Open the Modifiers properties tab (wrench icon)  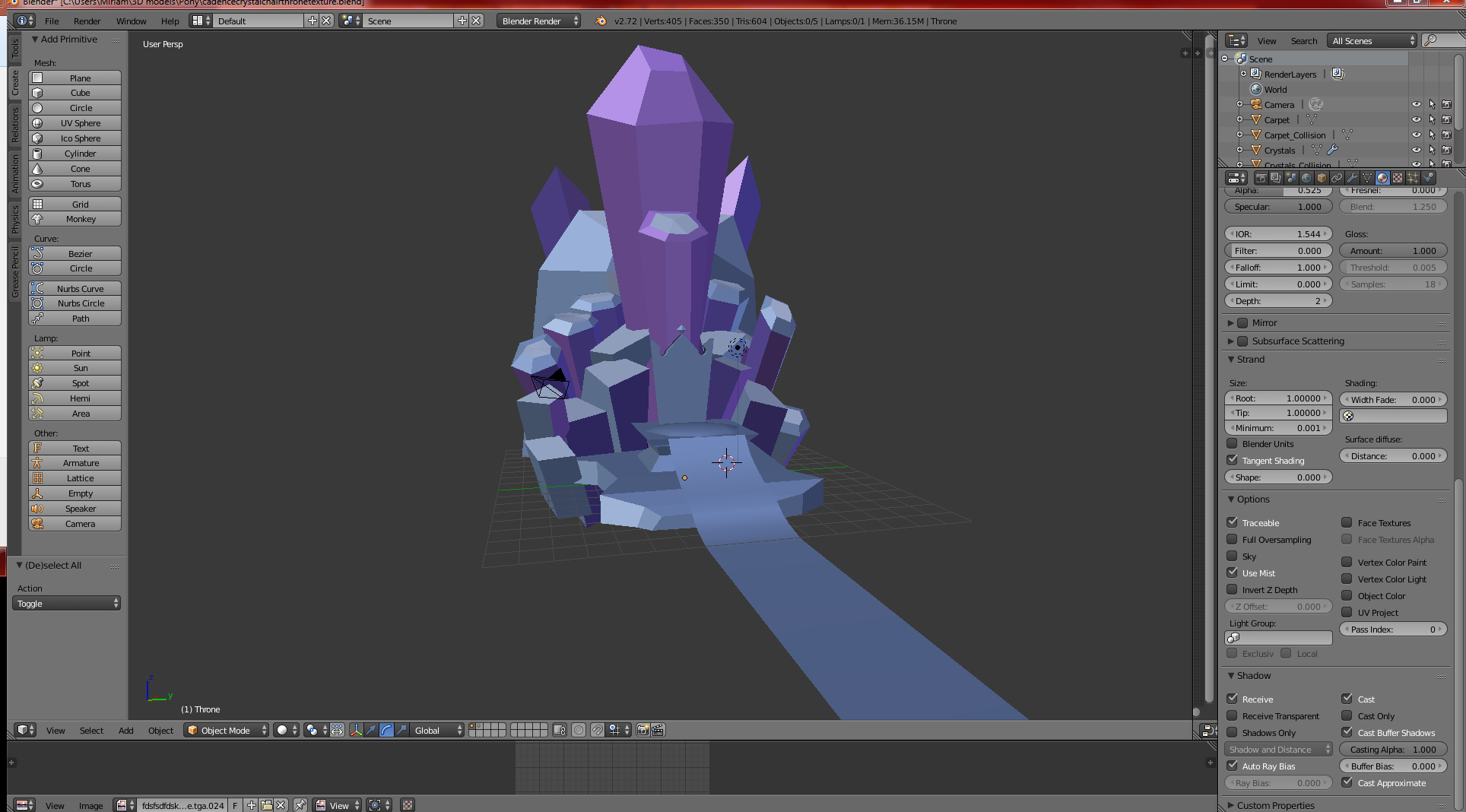pos(1352,178)
